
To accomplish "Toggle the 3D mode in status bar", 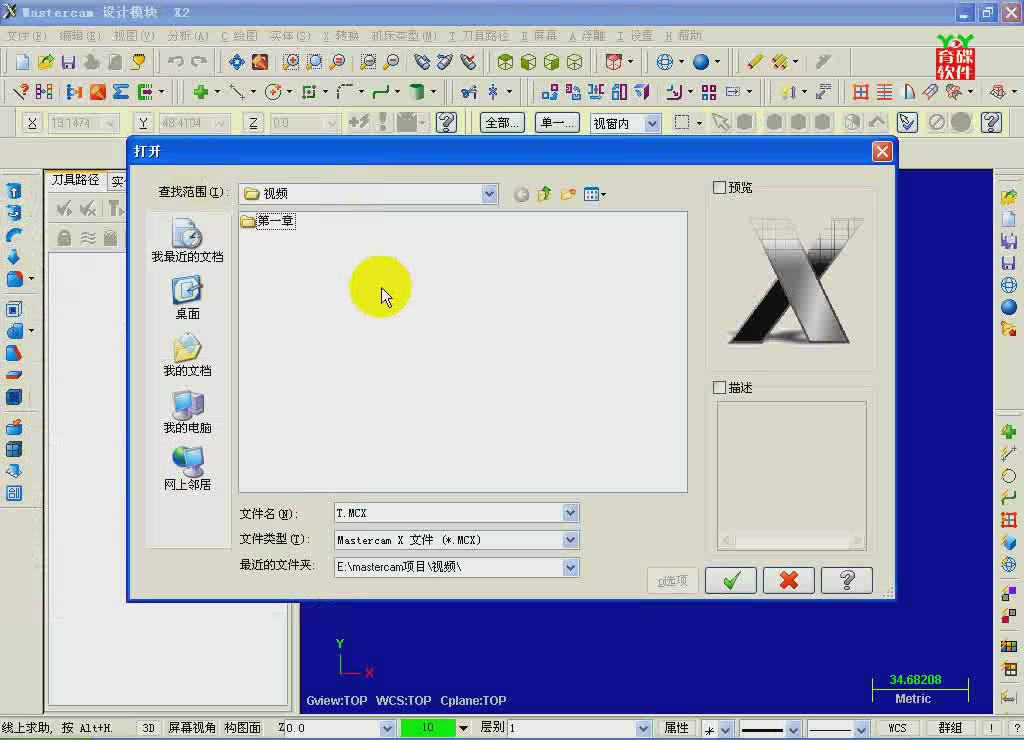I will point(148,728).
